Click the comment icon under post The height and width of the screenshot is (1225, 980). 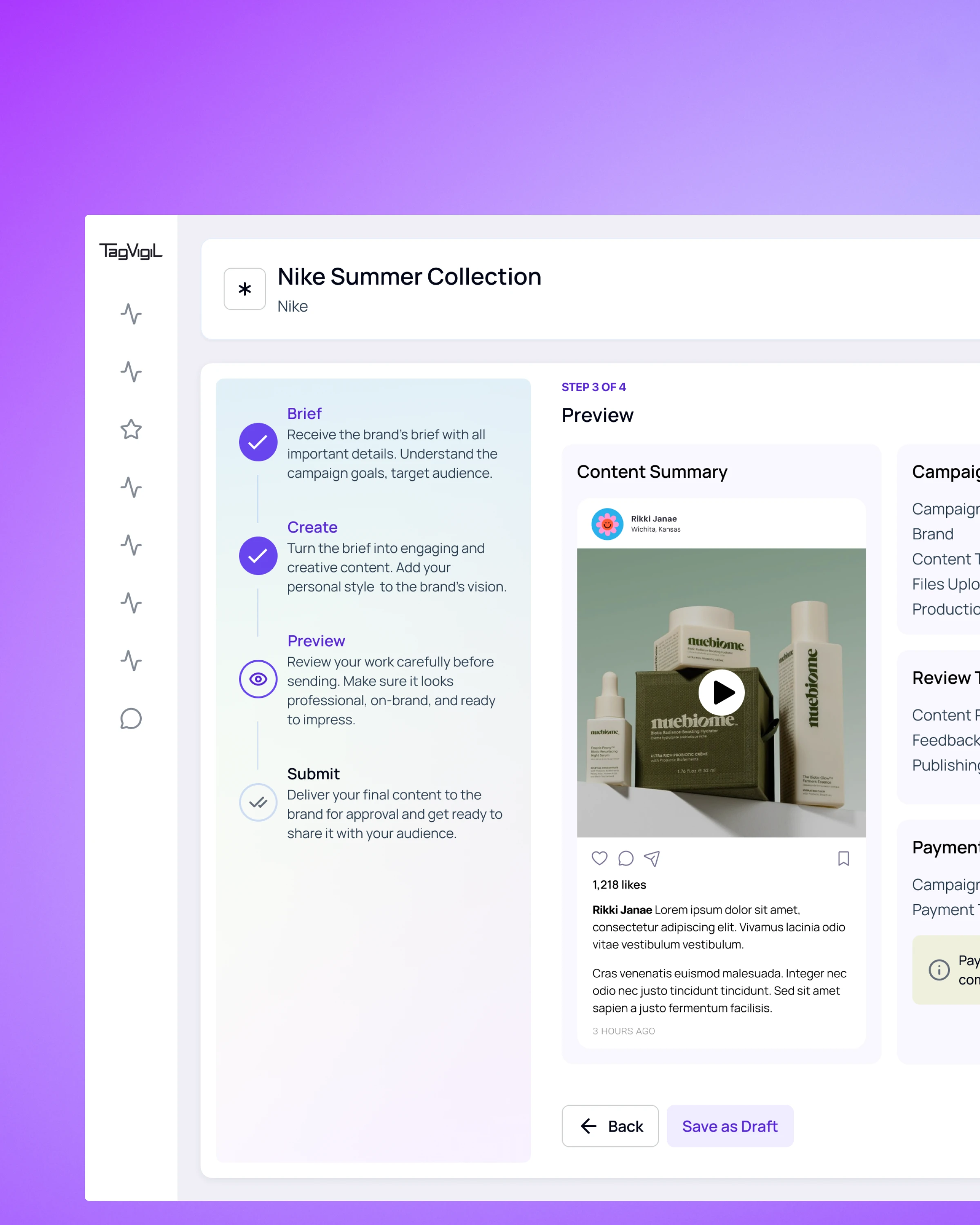[626, 858]
